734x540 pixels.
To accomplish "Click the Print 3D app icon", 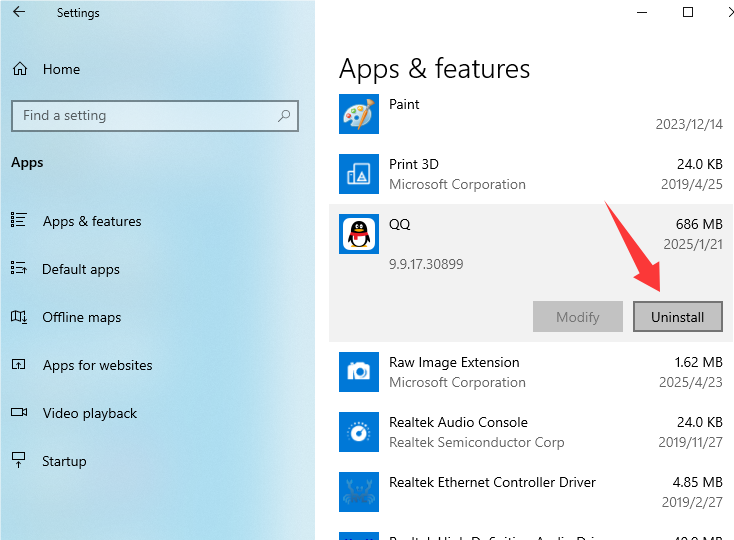I will point(358,174).
